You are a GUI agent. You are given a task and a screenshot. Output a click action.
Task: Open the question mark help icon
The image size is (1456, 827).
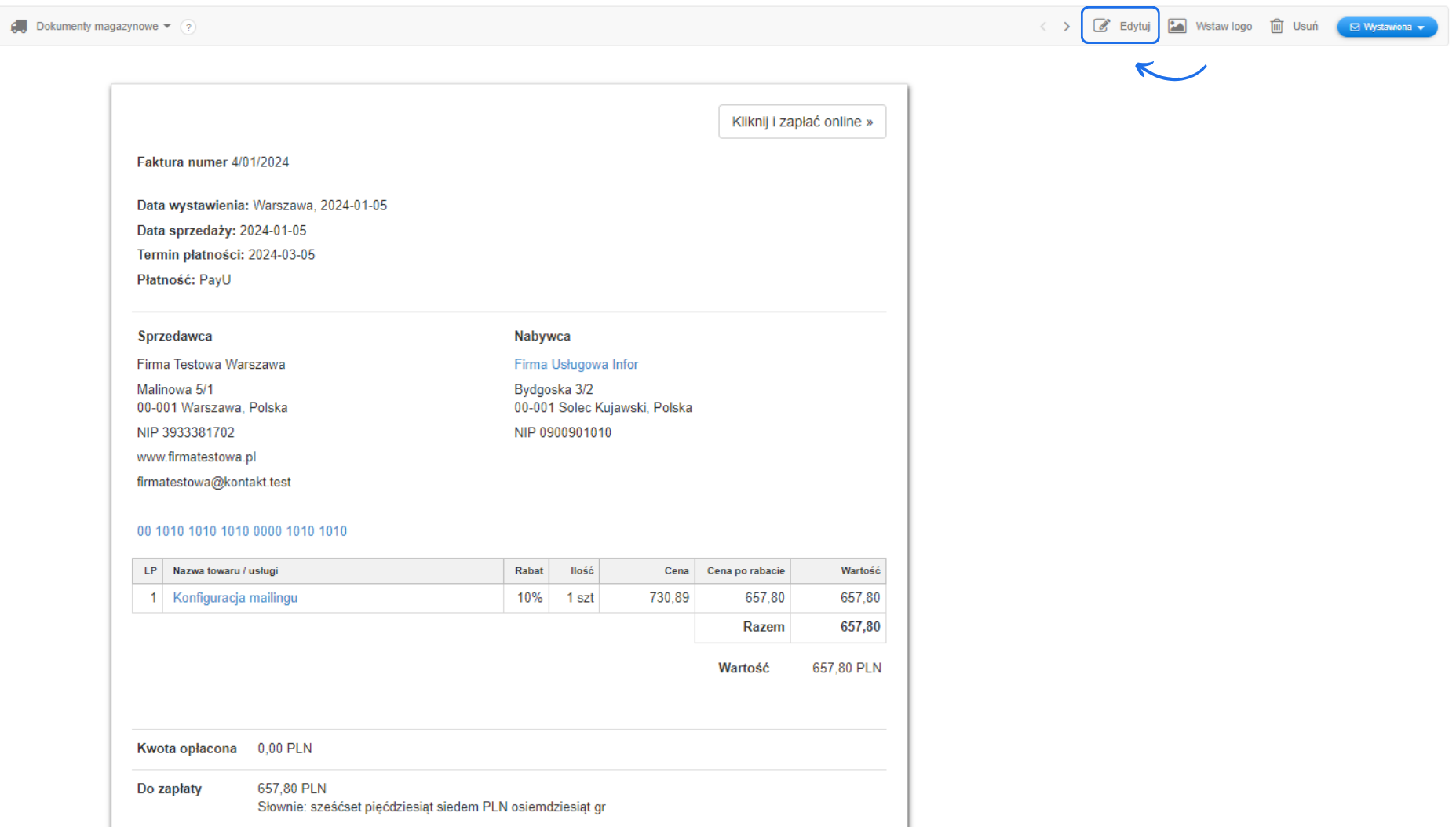coord(188,27)
